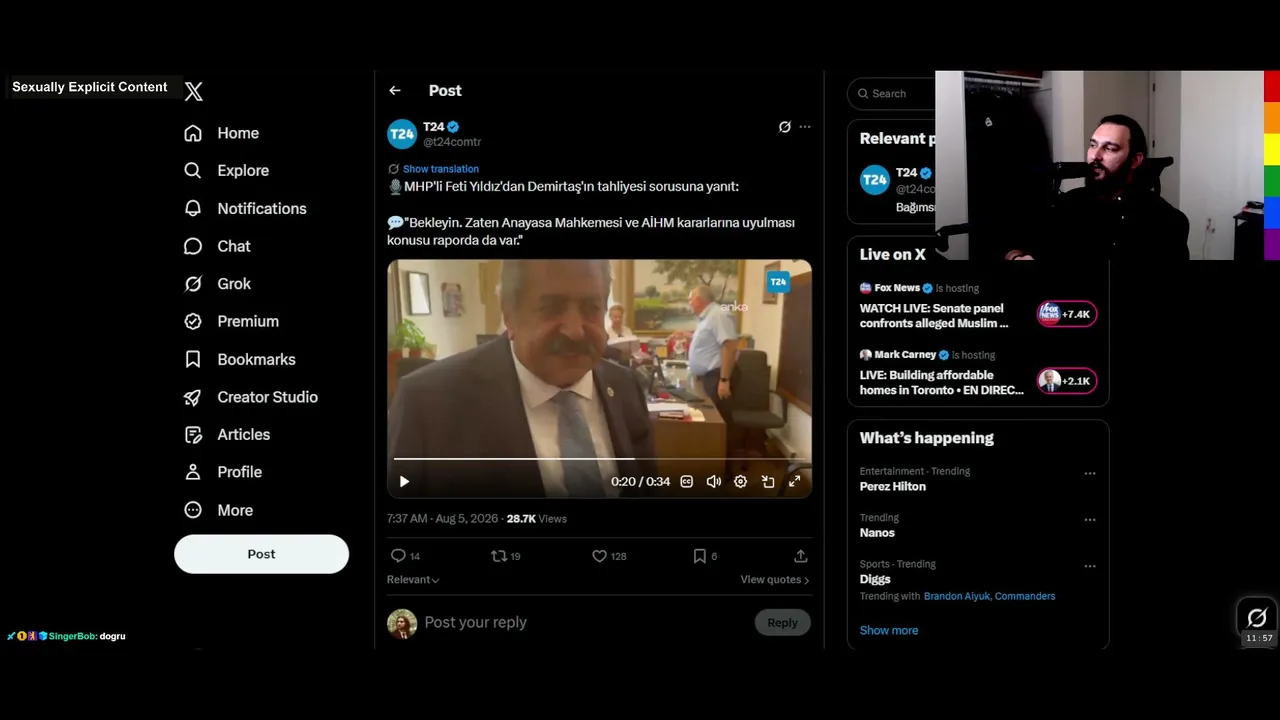Sort replies using the Relevant dropdown

point(413,580)
